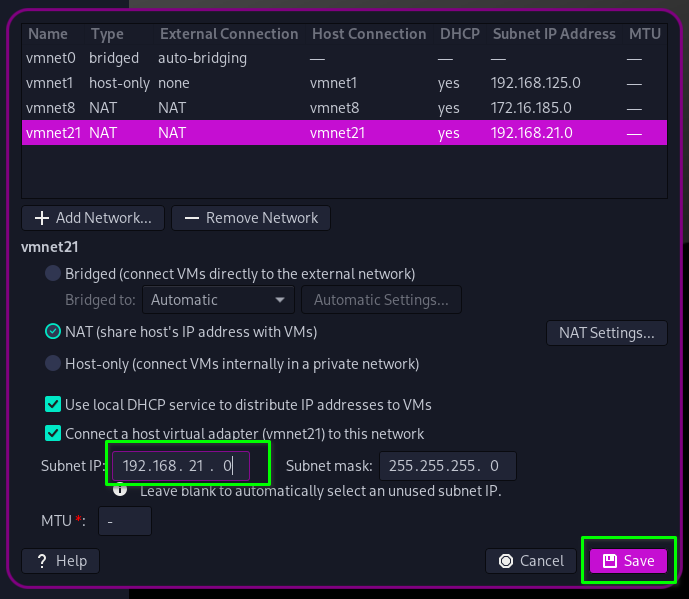689x599 pixels.
Task: Toggle Connect a host virtual adapter checkbox
Action: click(53, 434)
